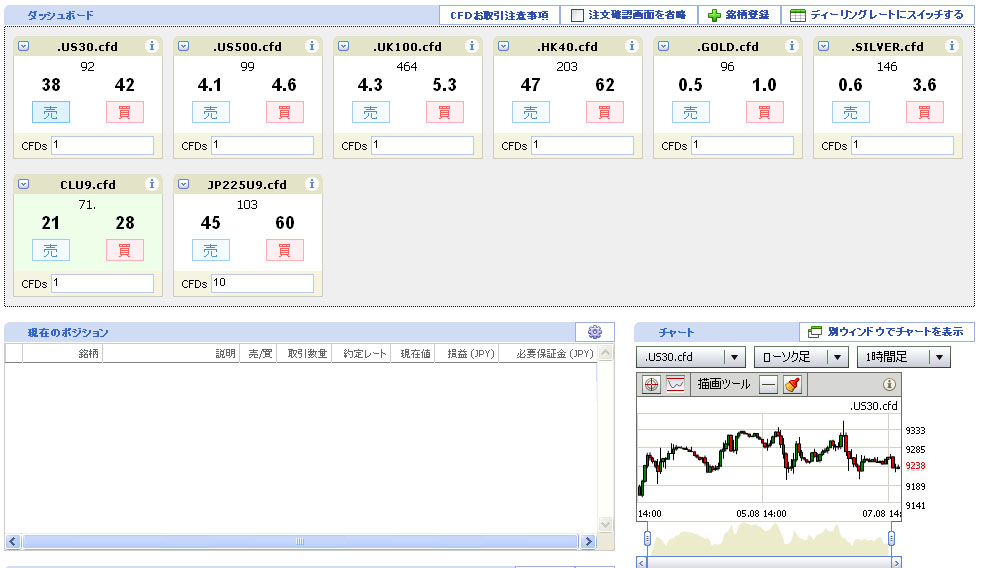Sort positions by 約定レート column header
The image size is (981, 568).
362,353
